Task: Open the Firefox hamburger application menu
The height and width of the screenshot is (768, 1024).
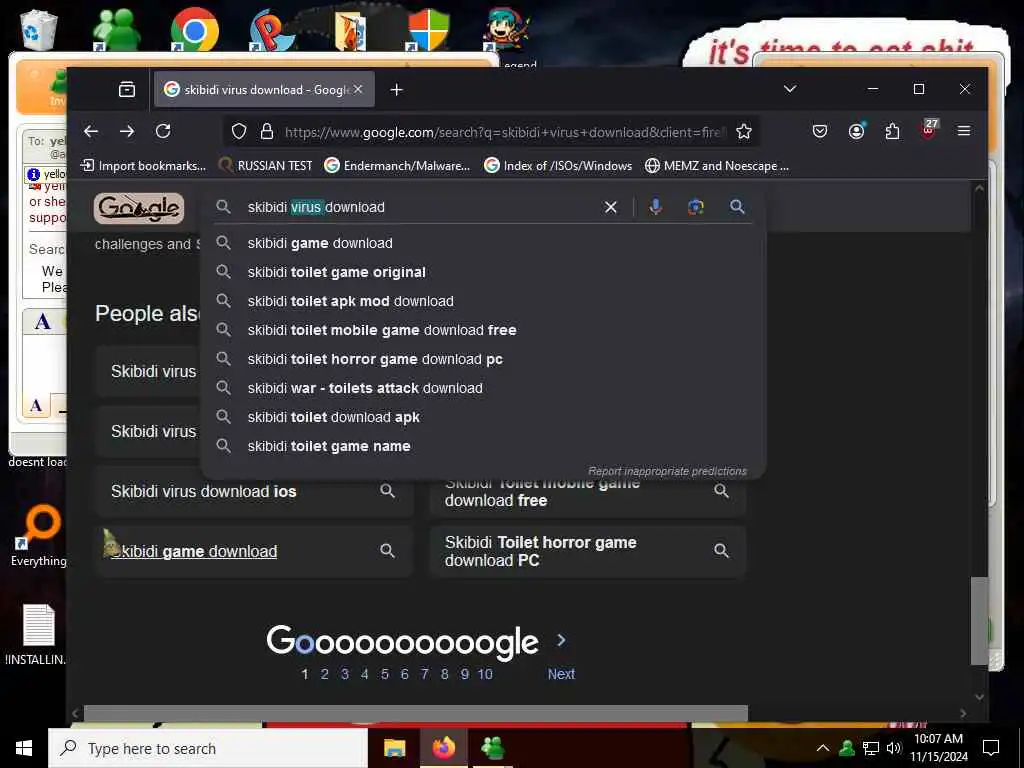Action: coord(963,131)
